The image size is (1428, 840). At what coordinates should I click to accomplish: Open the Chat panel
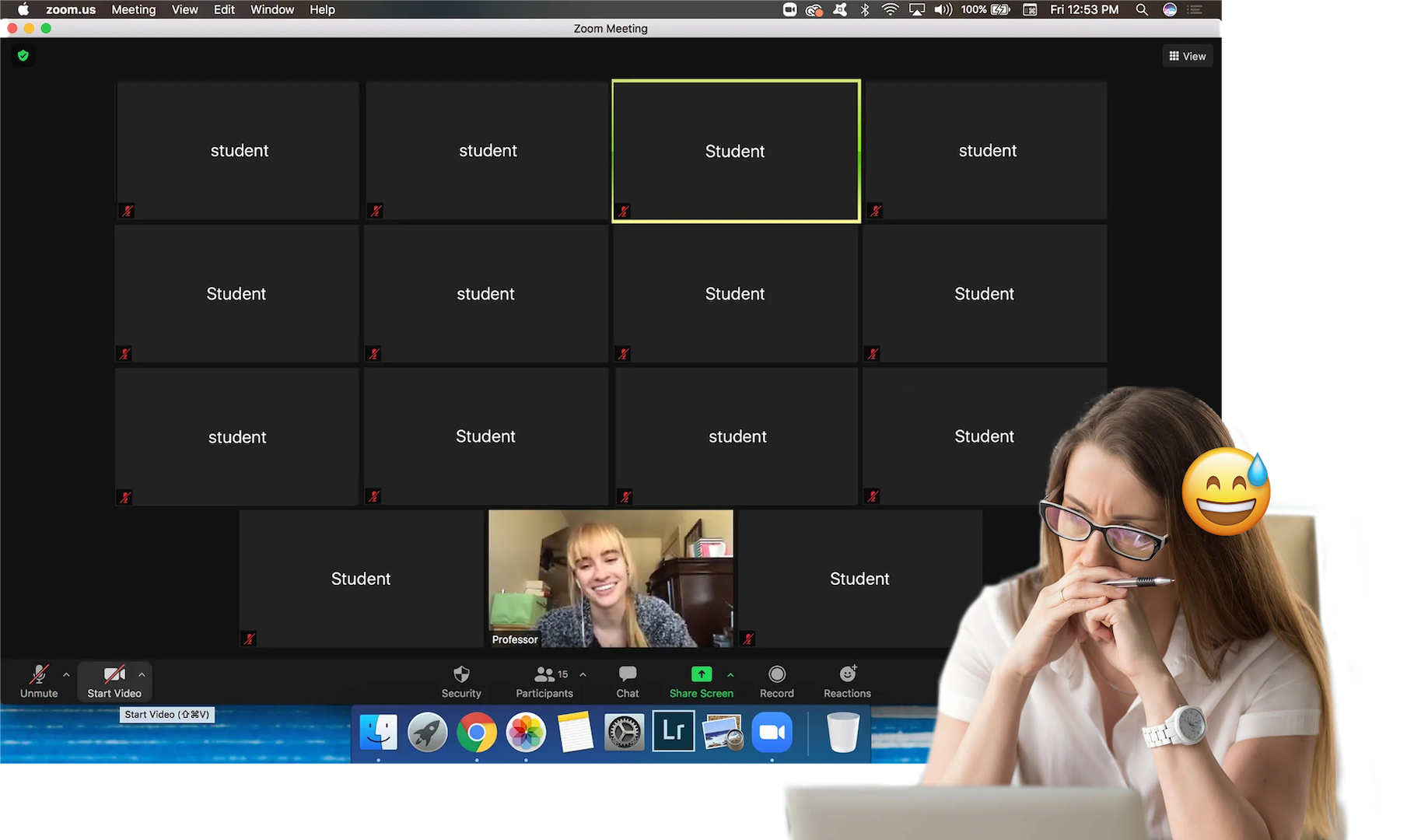click(627, 681)
